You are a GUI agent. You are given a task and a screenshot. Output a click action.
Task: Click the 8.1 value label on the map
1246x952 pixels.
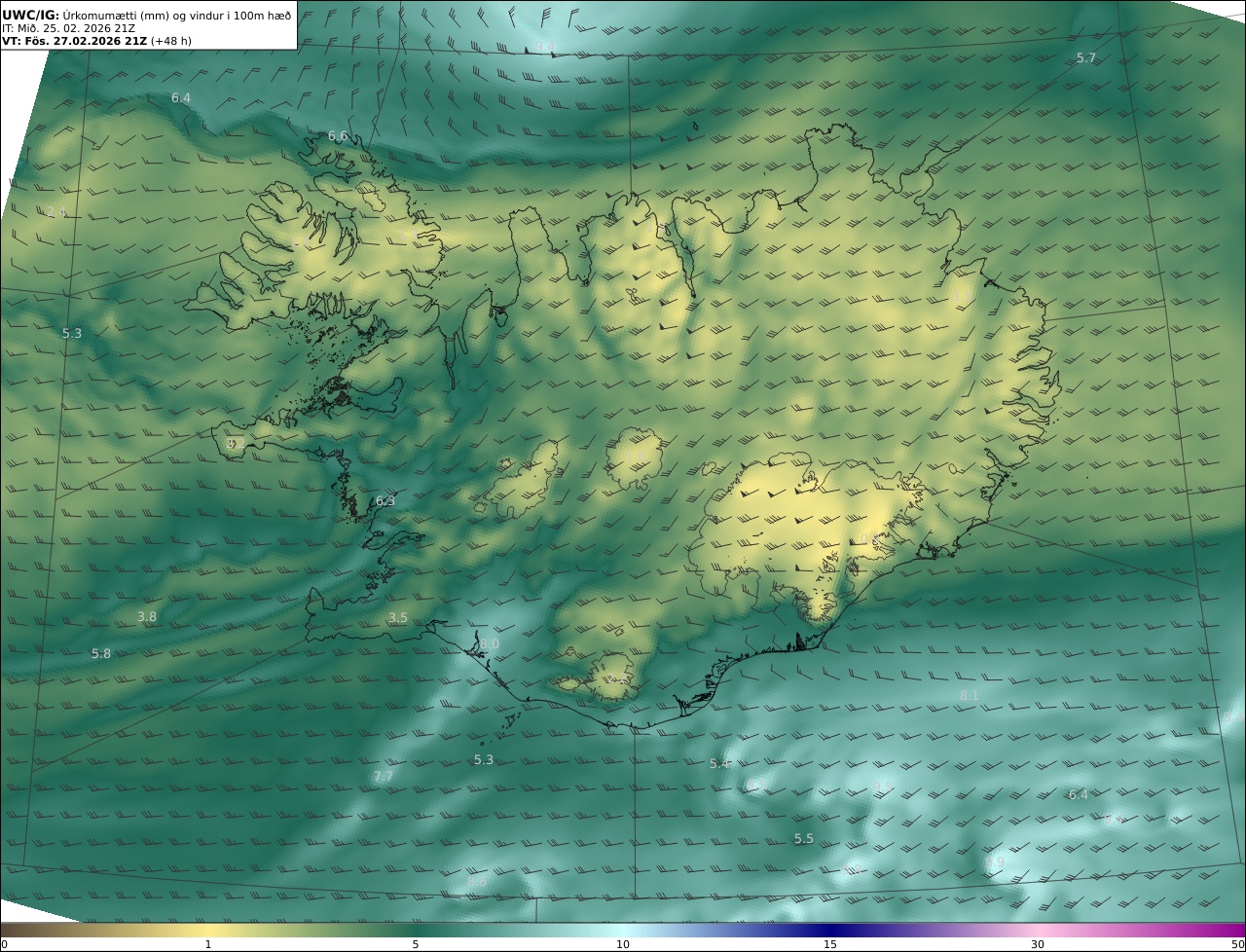[x=970, y=695]
